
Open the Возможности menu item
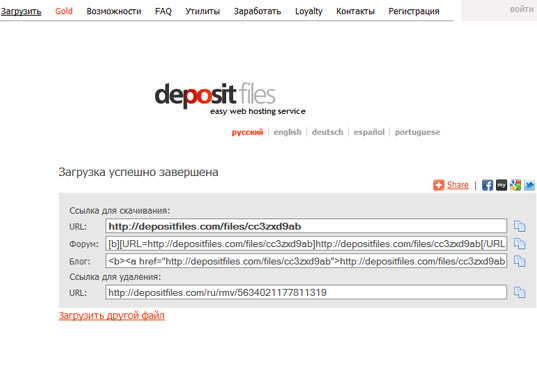click(114, 11)
